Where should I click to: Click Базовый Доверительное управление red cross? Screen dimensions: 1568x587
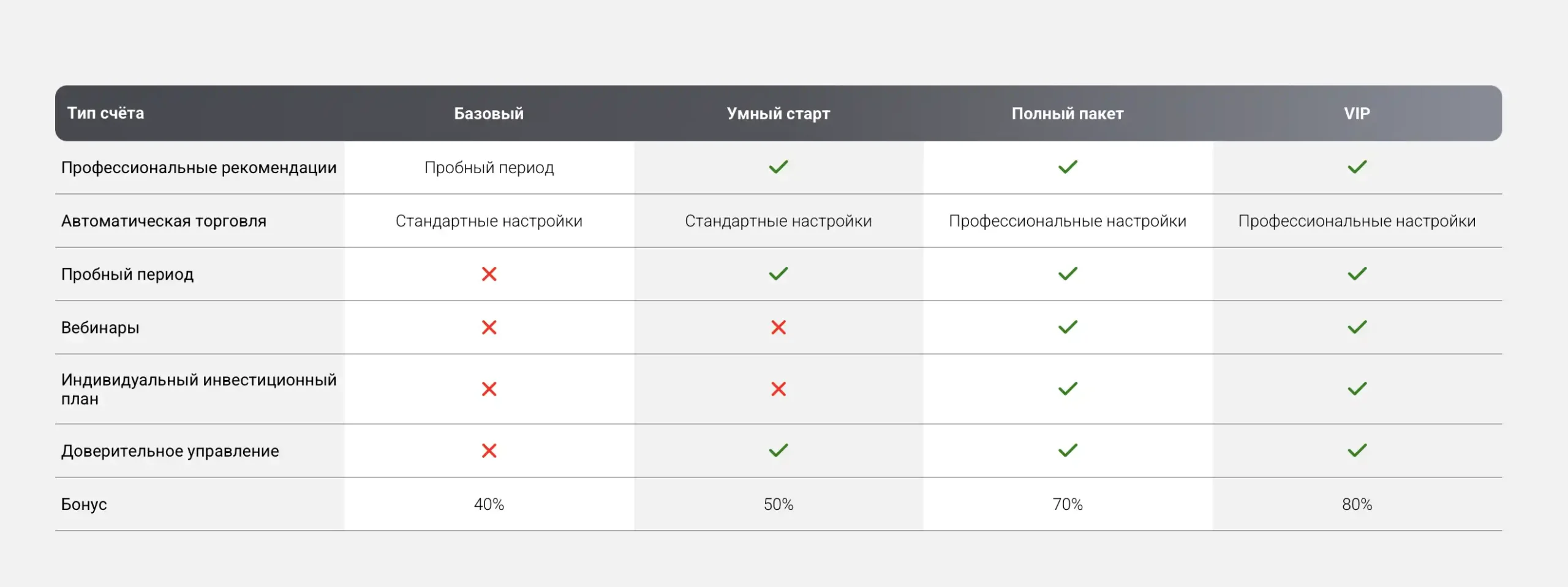click(x=489, y=451)
